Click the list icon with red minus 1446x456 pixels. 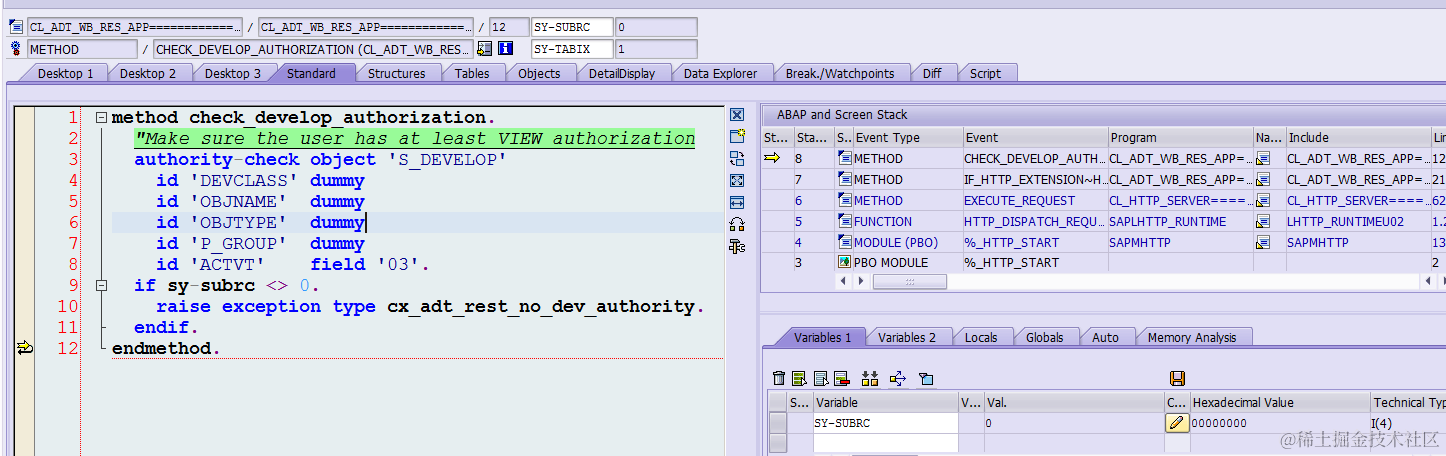pos(841,378)
